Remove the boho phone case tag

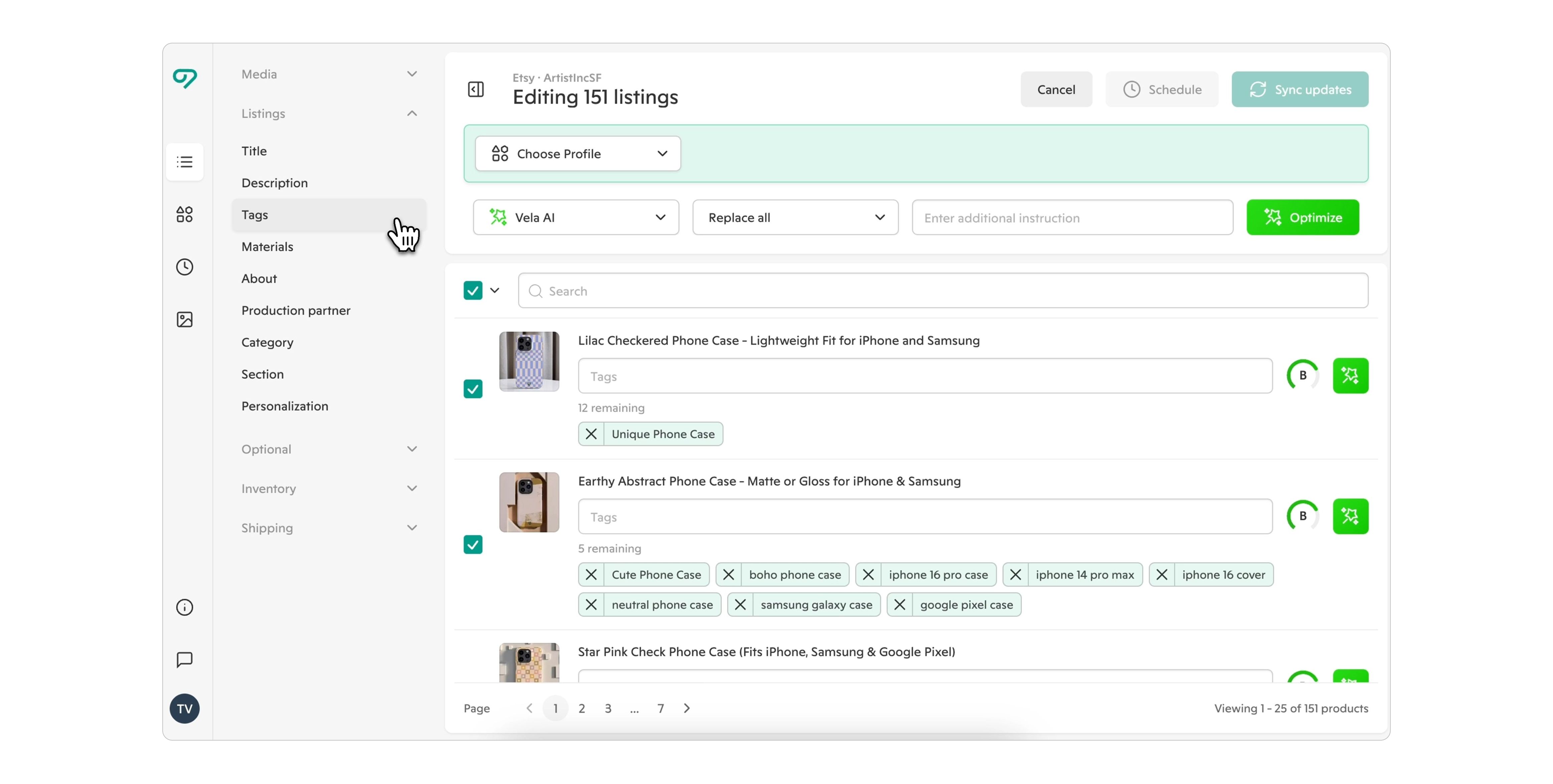(x=728, y=574)
